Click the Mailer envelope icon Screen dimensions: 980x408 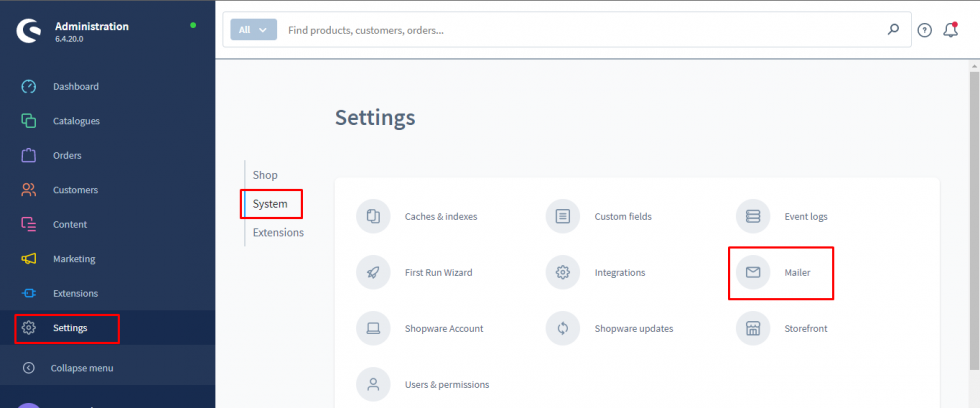coord(753,272)
